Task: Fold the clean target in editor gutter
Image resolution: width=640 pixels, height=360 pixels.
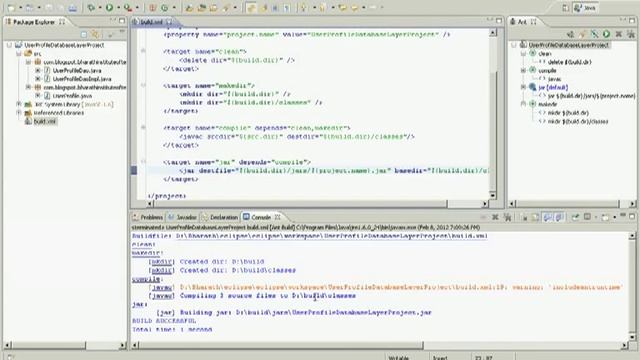Action: pyautogui.click(x=143, y=51)
